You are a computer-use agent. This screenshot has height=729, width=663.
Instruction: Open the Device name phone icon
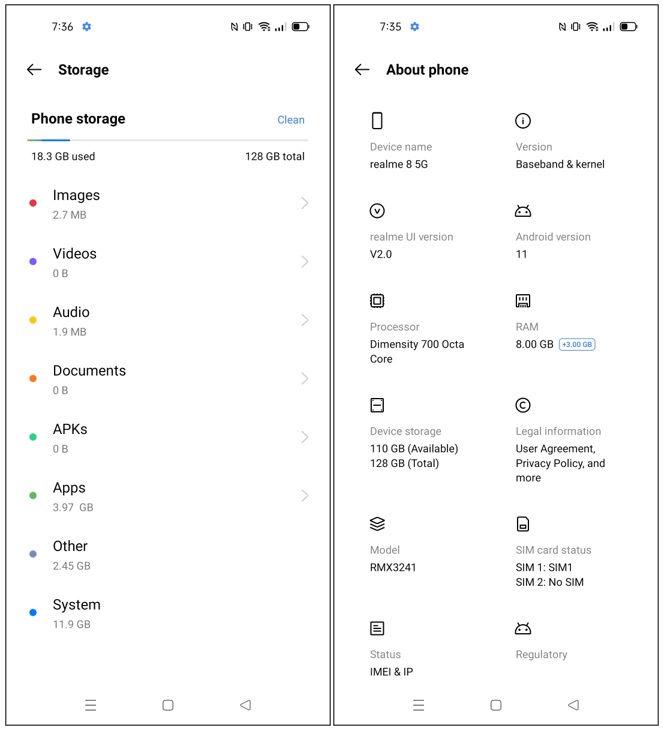click(377, 120)
